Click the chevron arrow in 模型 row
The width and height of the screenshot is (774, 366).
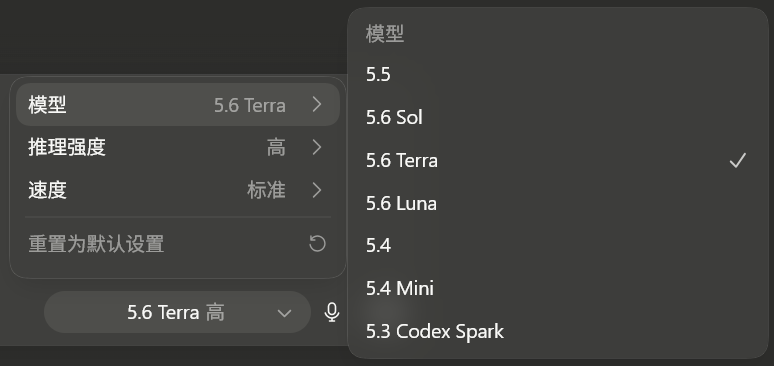coord(317,104)
